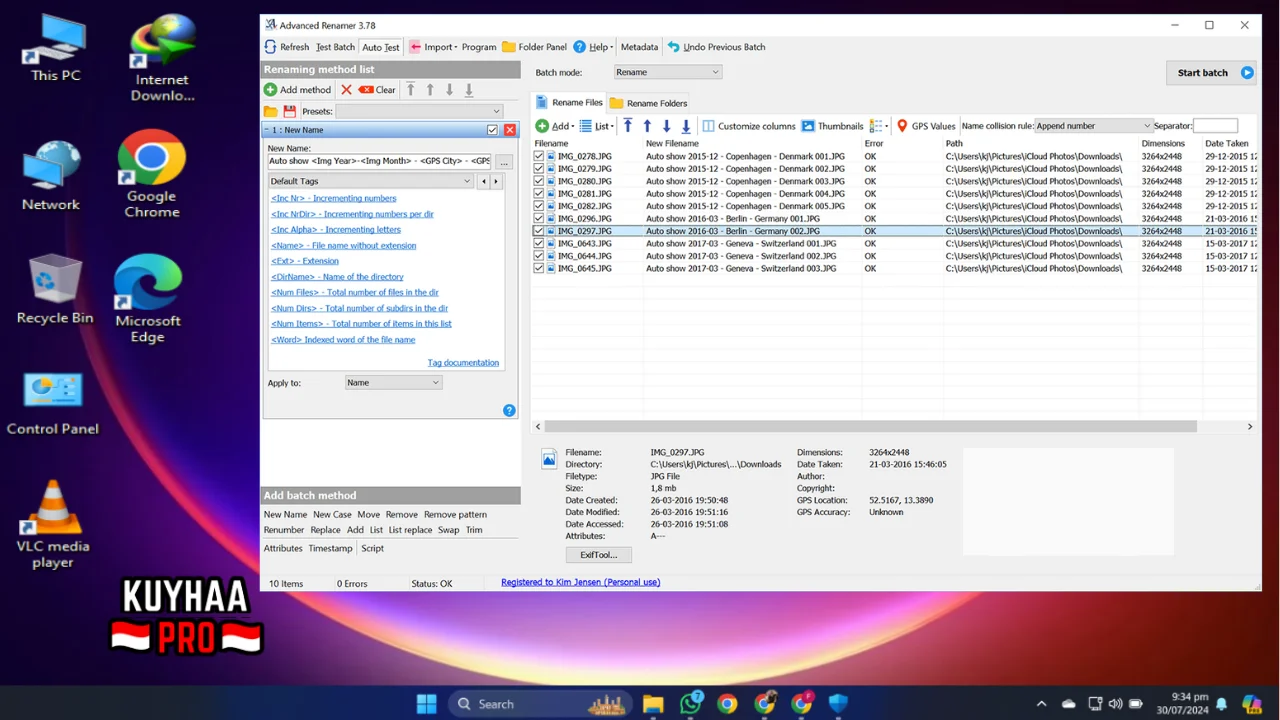Click Registered to Kim Jensen link
The image size is (1280, 720).
580,582
